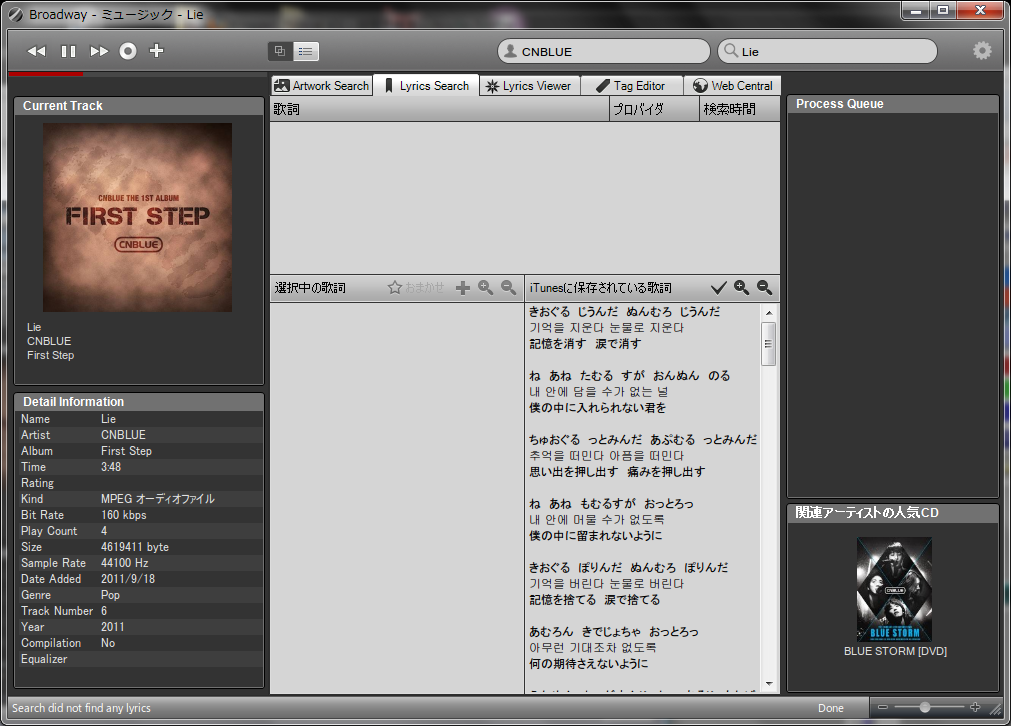
Task: Click the Current Track panel header
Action: pos(139,106)
